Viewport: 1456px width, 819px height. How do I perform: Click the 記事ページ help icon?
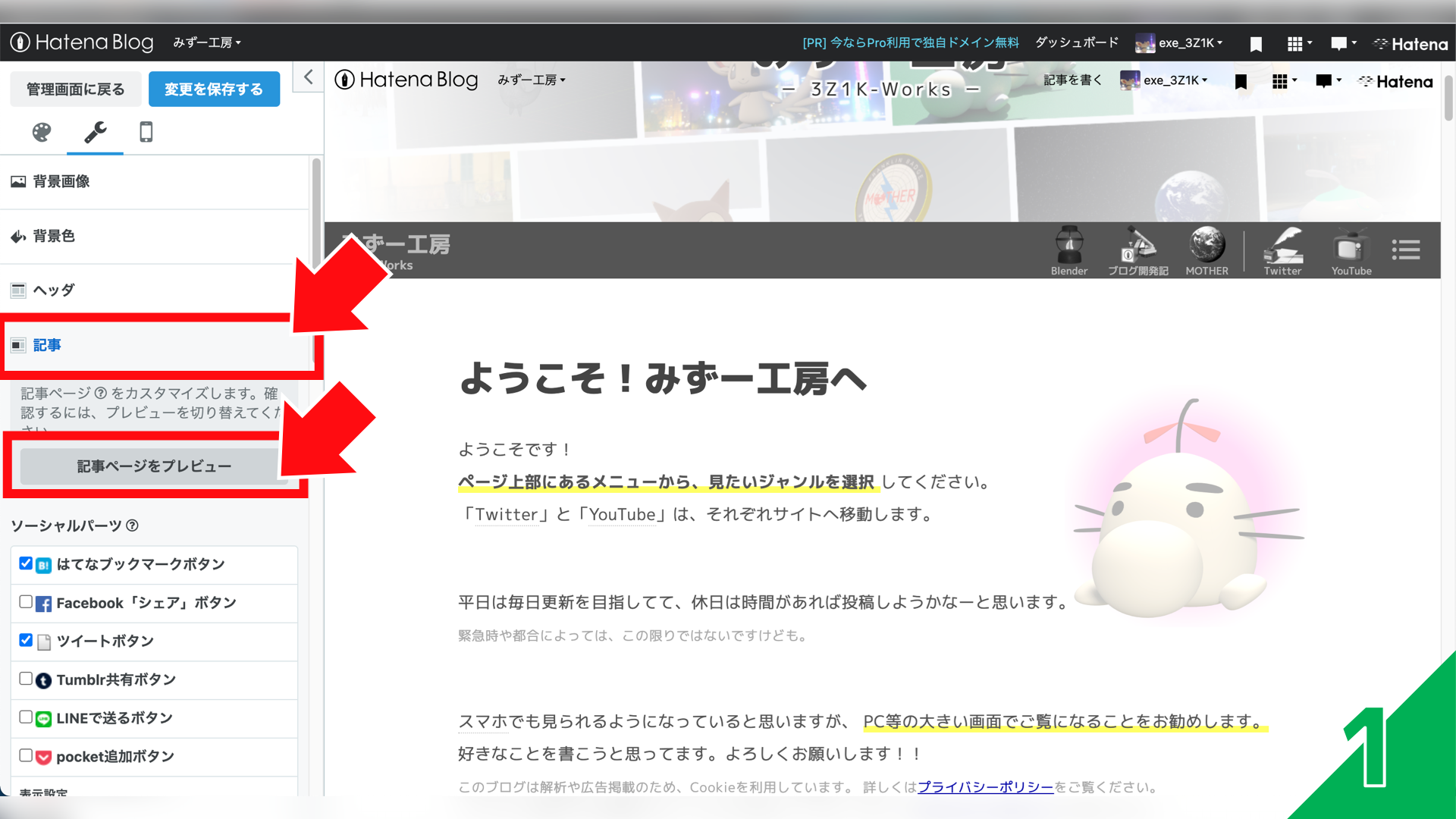(100, 393)
